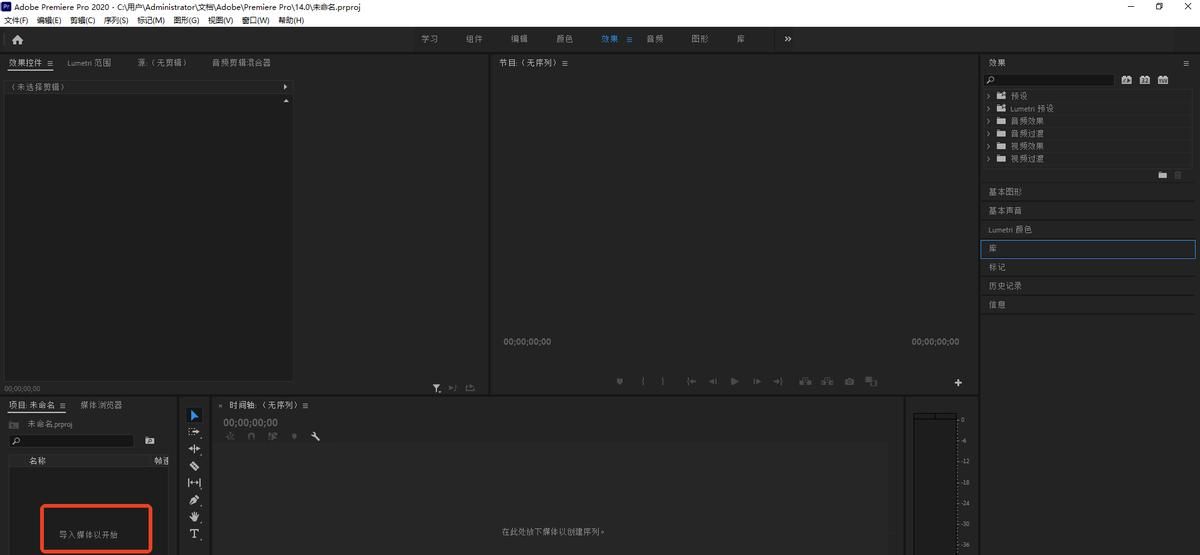Open workspace overflow chevron menu
This screenshot has height=555, width=1200.
pyautogui.click(x=788, y=39)
